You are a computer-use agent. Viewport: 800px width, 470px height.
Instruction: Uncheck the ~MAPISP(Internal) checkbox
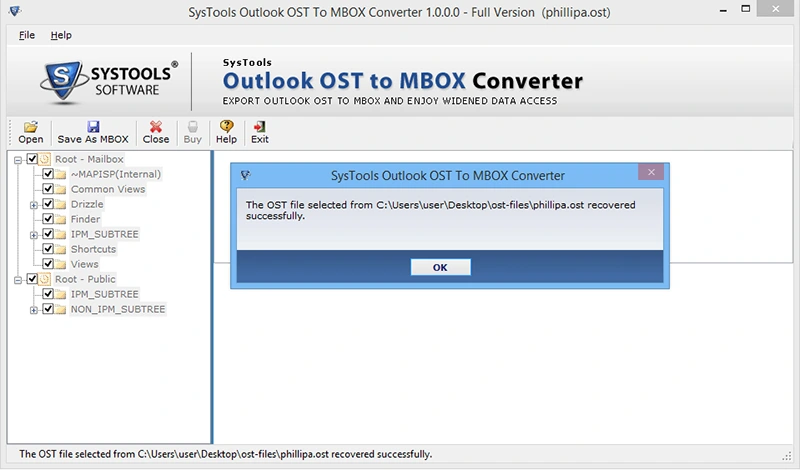point(48,174)
